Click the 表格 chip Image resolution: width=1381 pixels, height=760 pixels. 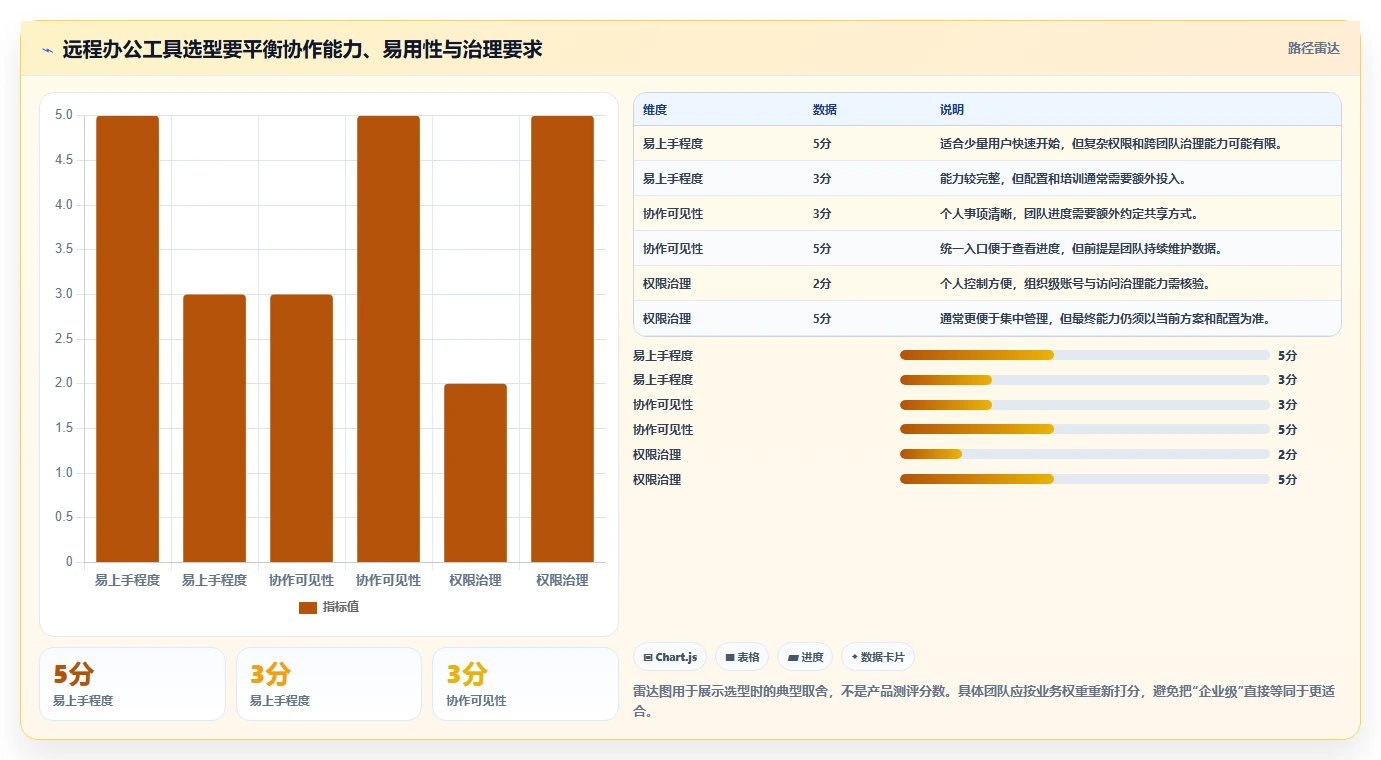[742, 657]
